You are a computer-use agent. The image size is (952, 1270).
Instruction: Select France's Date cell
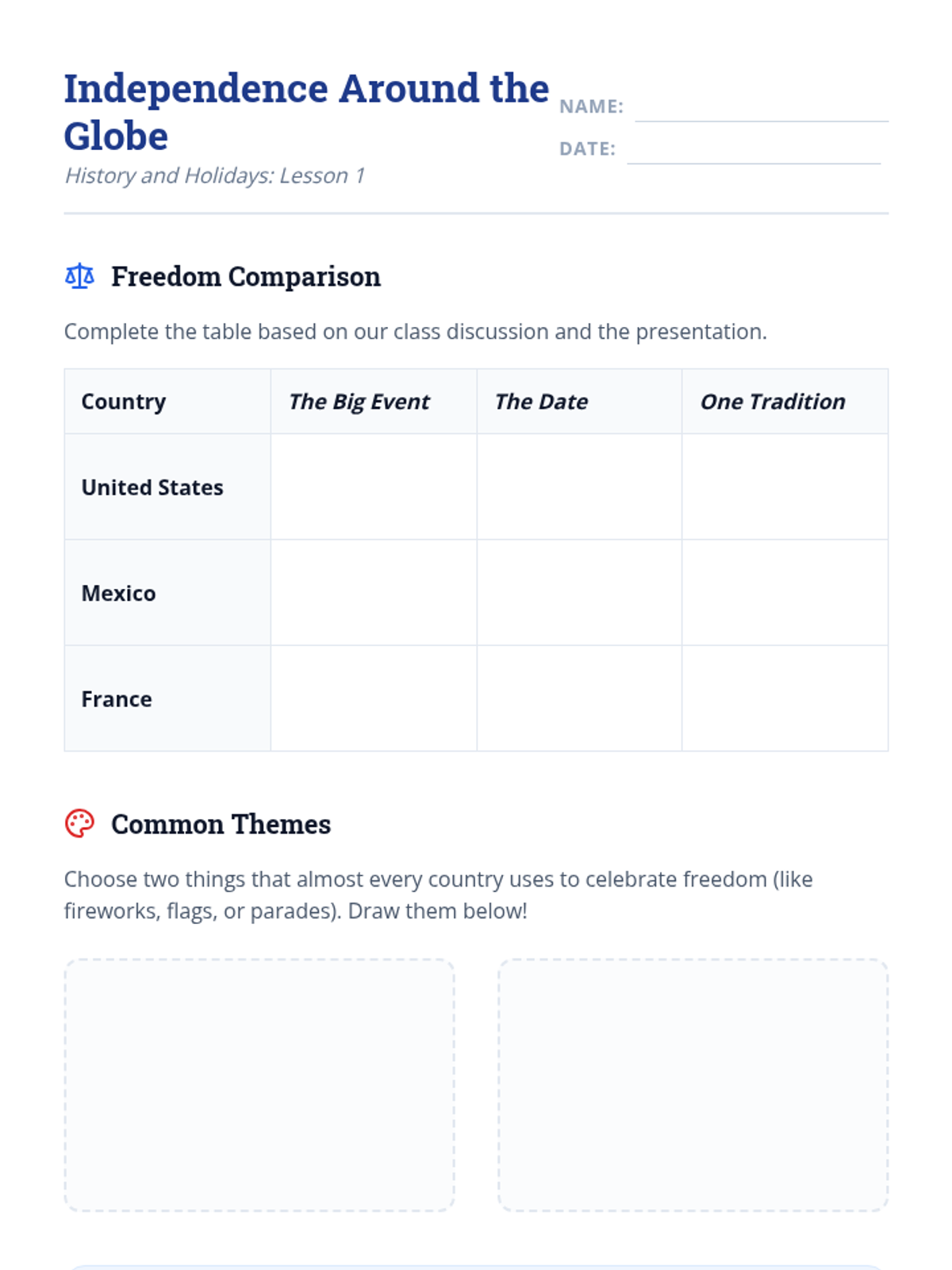579,698
